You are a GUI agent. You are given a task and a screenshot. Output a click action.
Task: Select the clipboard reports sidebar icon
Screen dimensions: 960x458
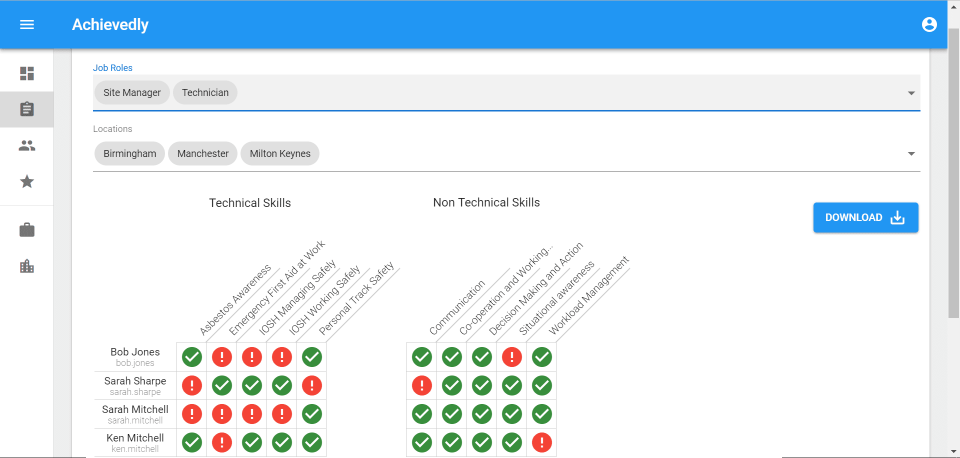coord(27,110)
